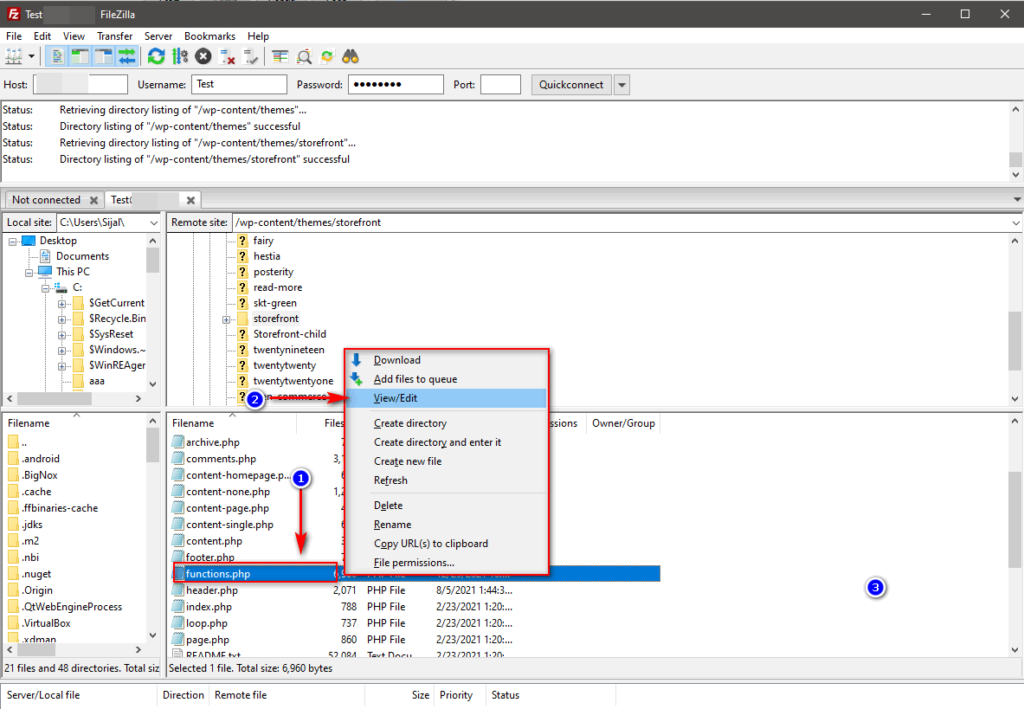Open the File menu
Screen dimensions: 1024x709
click(14, 36)
